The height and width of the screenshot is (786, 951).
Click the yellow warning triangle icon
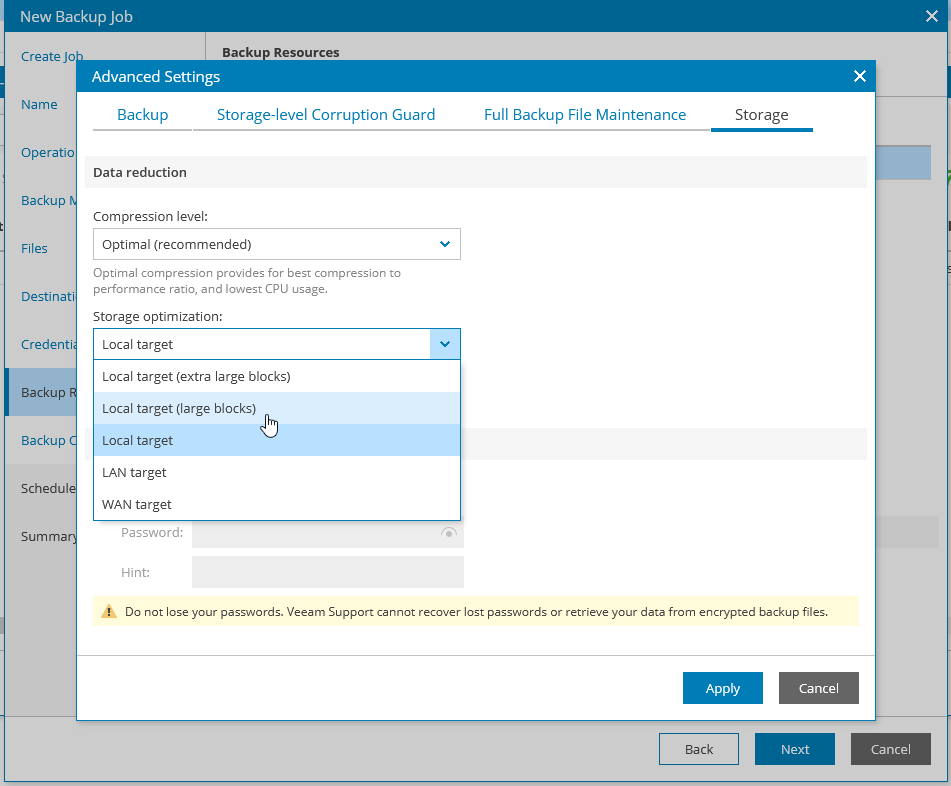109,610
